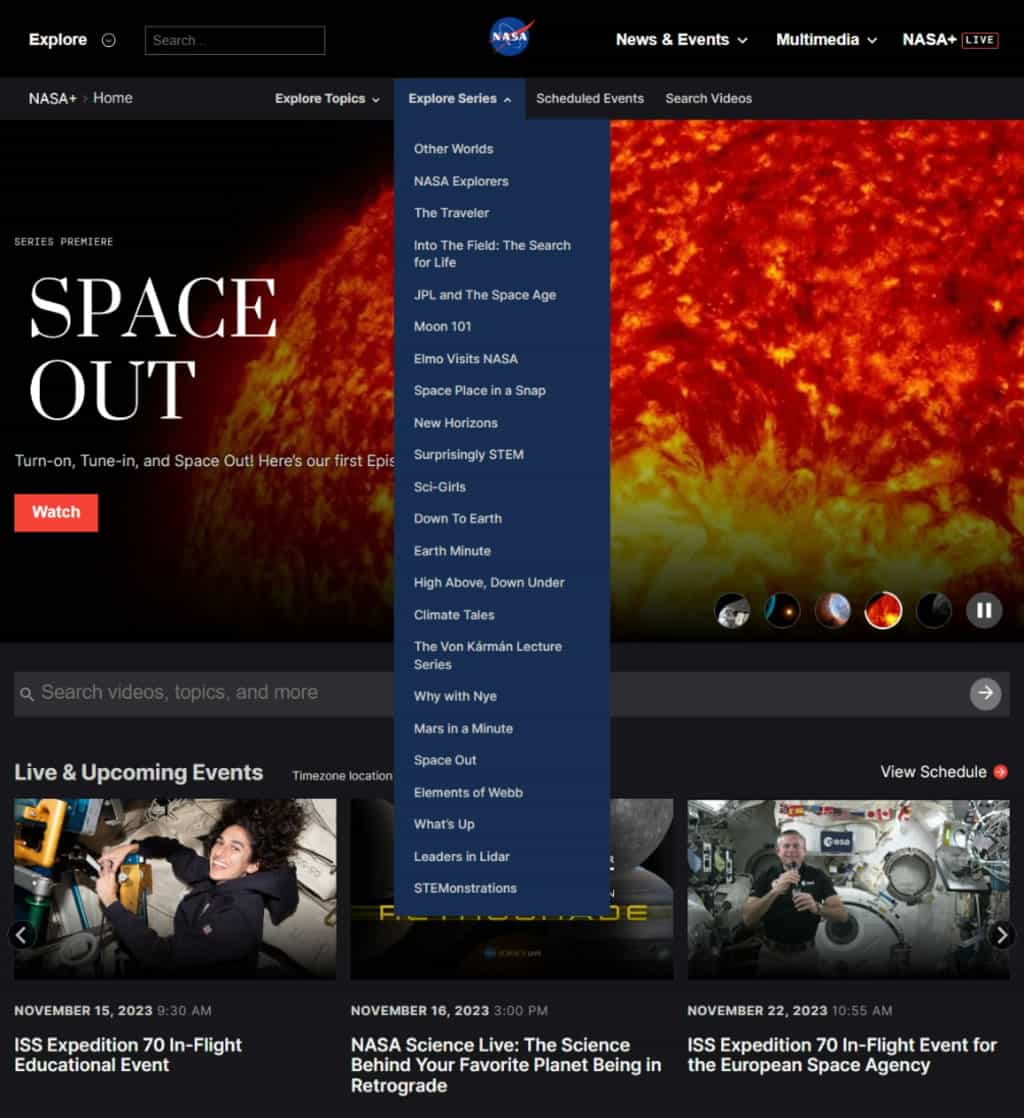Select New Horizons series

click(x=456, y=423)
